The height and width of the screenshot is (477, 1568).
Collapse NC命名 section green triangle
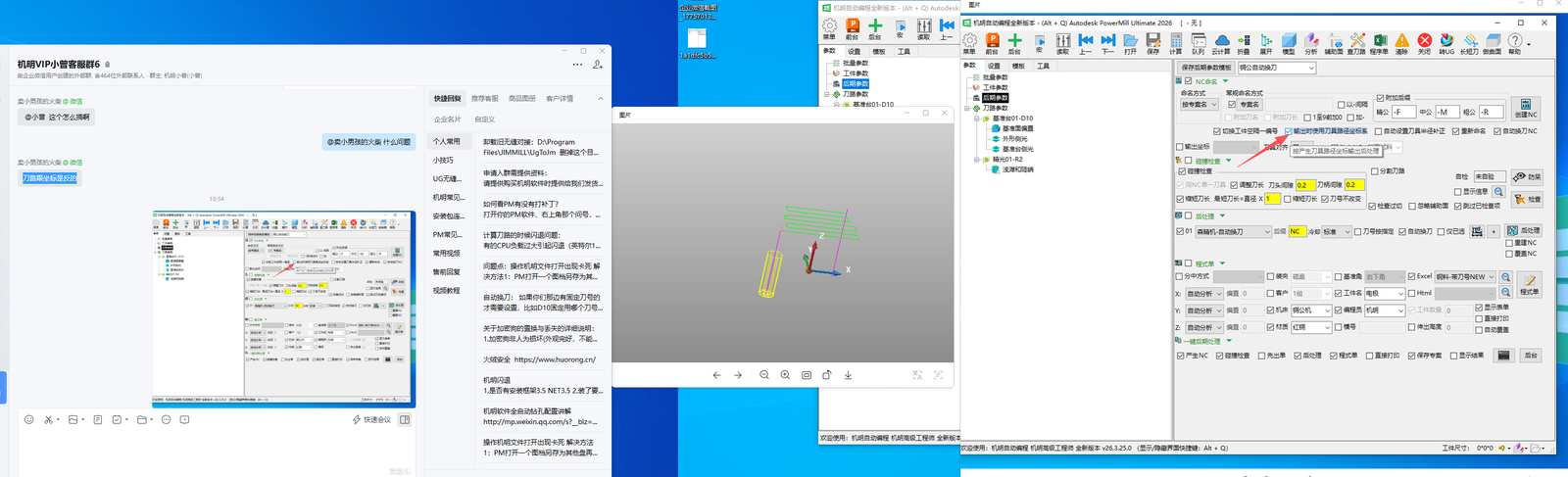pos(1226,81)
